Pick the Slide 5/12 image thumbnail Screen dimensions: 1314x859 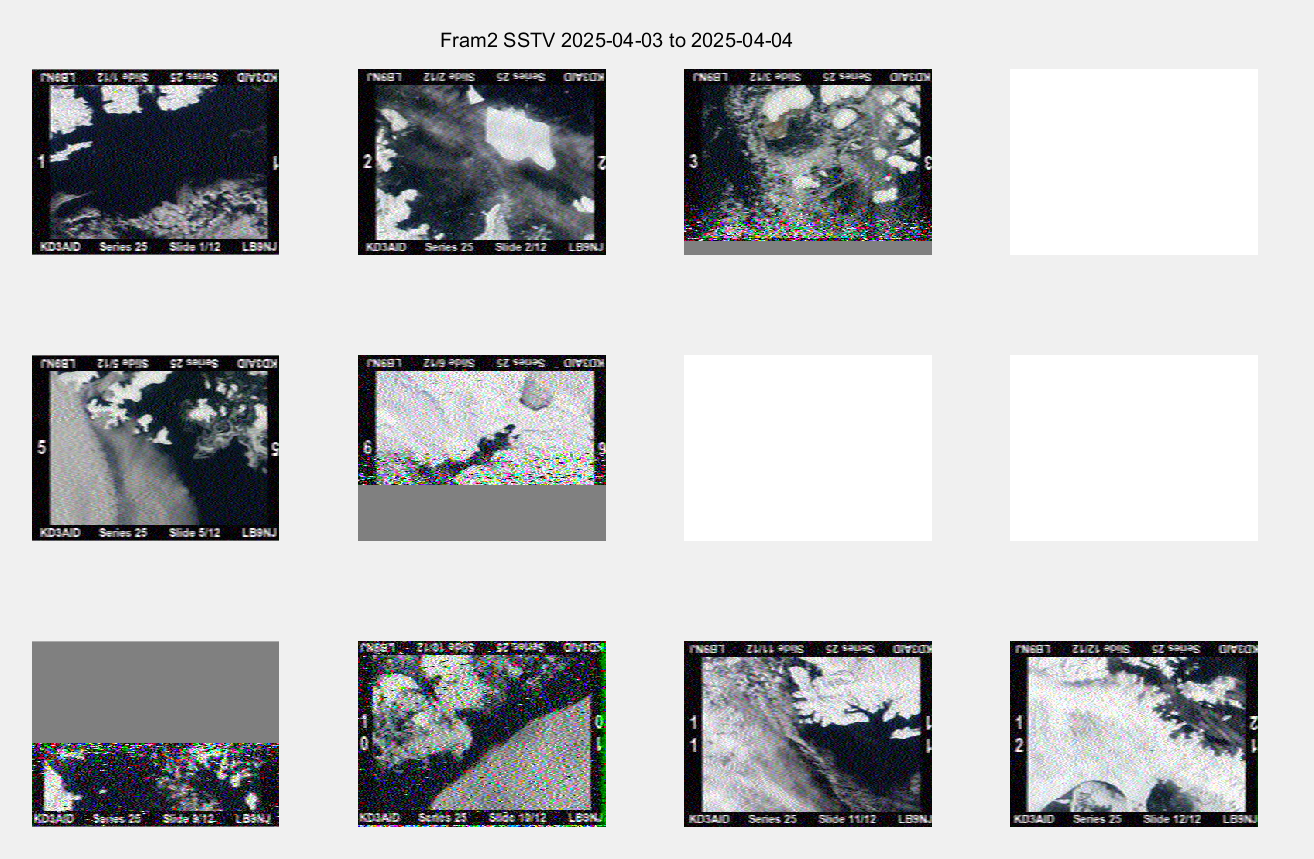point(155,447)
